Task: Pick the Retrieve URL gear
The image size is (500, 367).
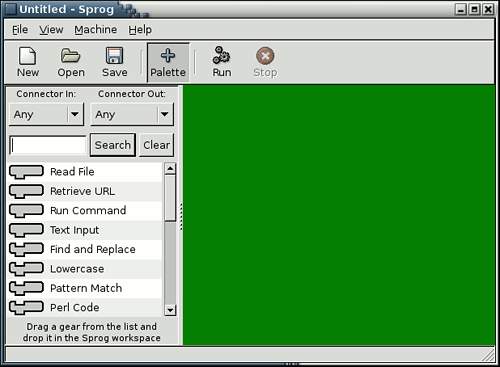Action: click(x=26, y=191)
